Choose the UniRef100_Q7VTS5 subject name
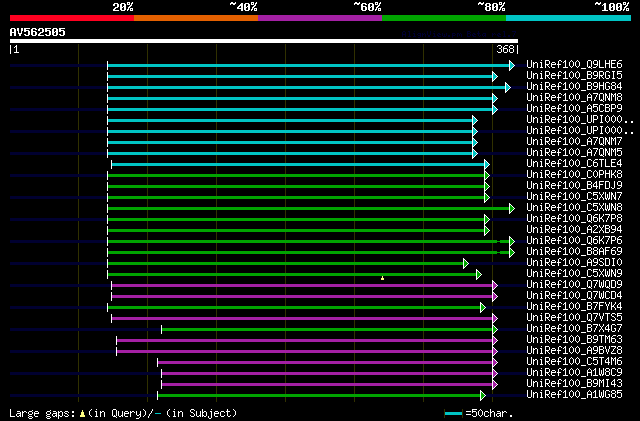The height and width of the screenshot is (421, 640). pos(574,318)
